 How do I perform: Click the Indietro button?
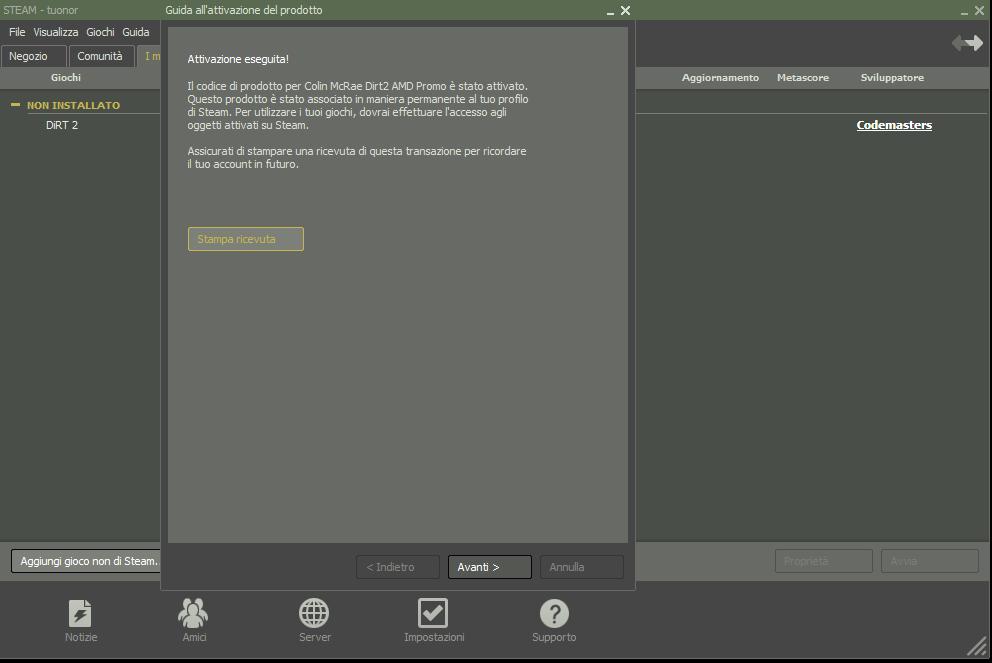click(397, 567)
